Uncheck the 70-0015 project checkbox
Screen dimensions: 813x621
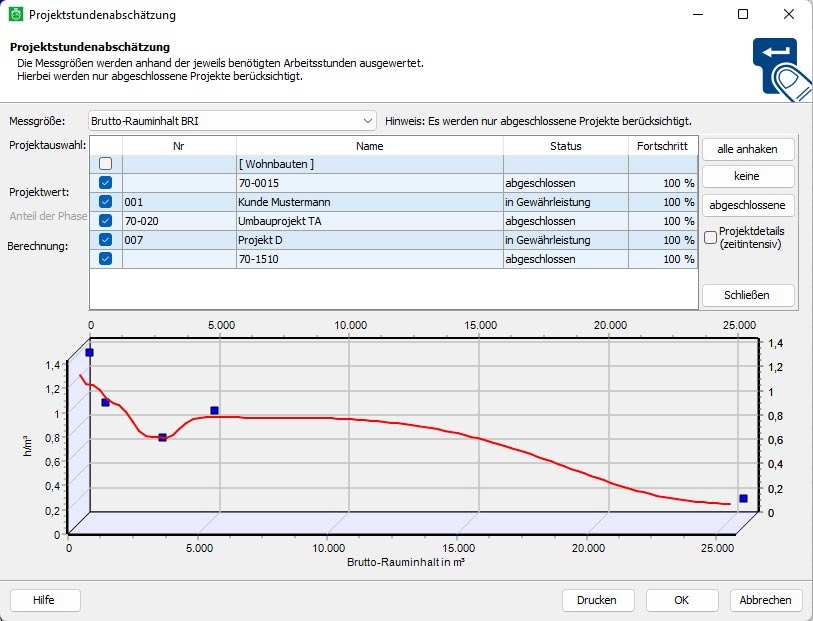click(105, 183)
